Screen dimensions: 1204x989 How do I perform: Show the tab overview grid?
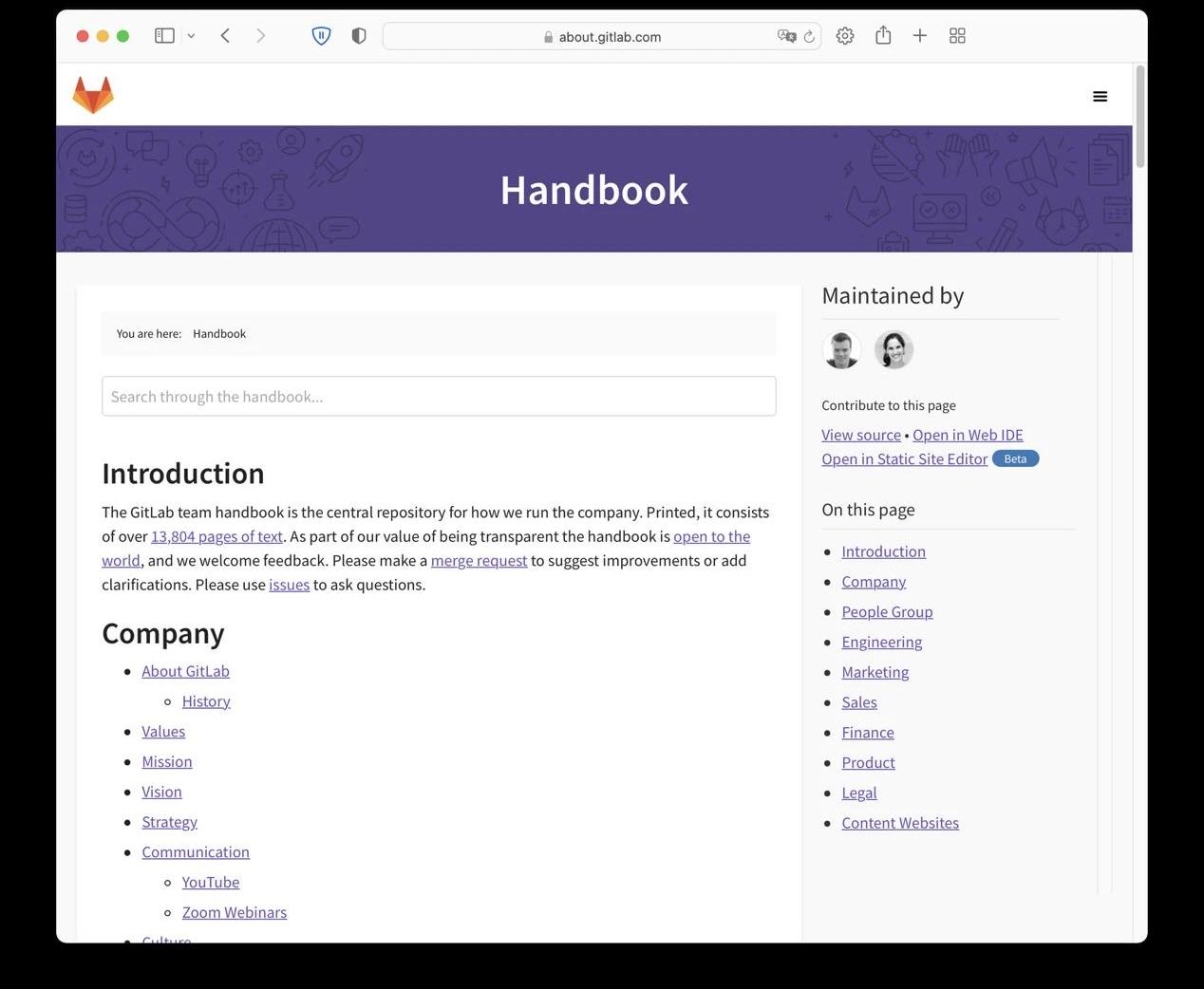point(957,36)
